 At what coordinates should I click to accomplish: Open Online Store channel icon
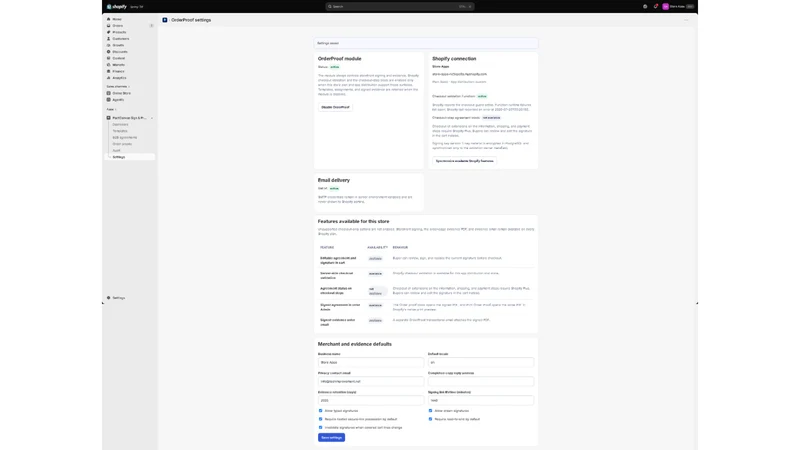(109, 93)
